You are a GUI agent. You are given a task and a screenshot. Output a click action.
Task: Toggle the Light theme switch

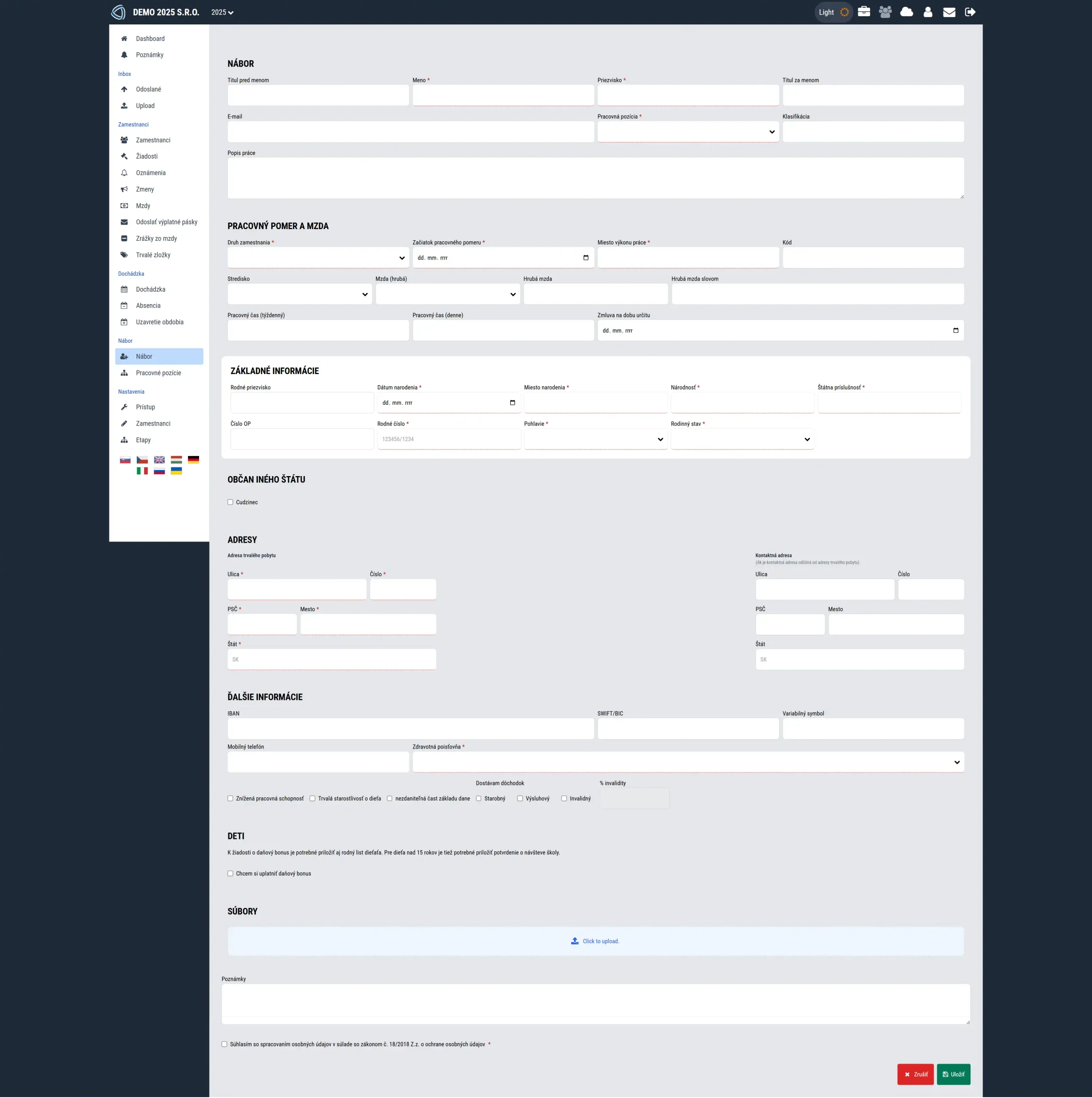pos(833,12)
